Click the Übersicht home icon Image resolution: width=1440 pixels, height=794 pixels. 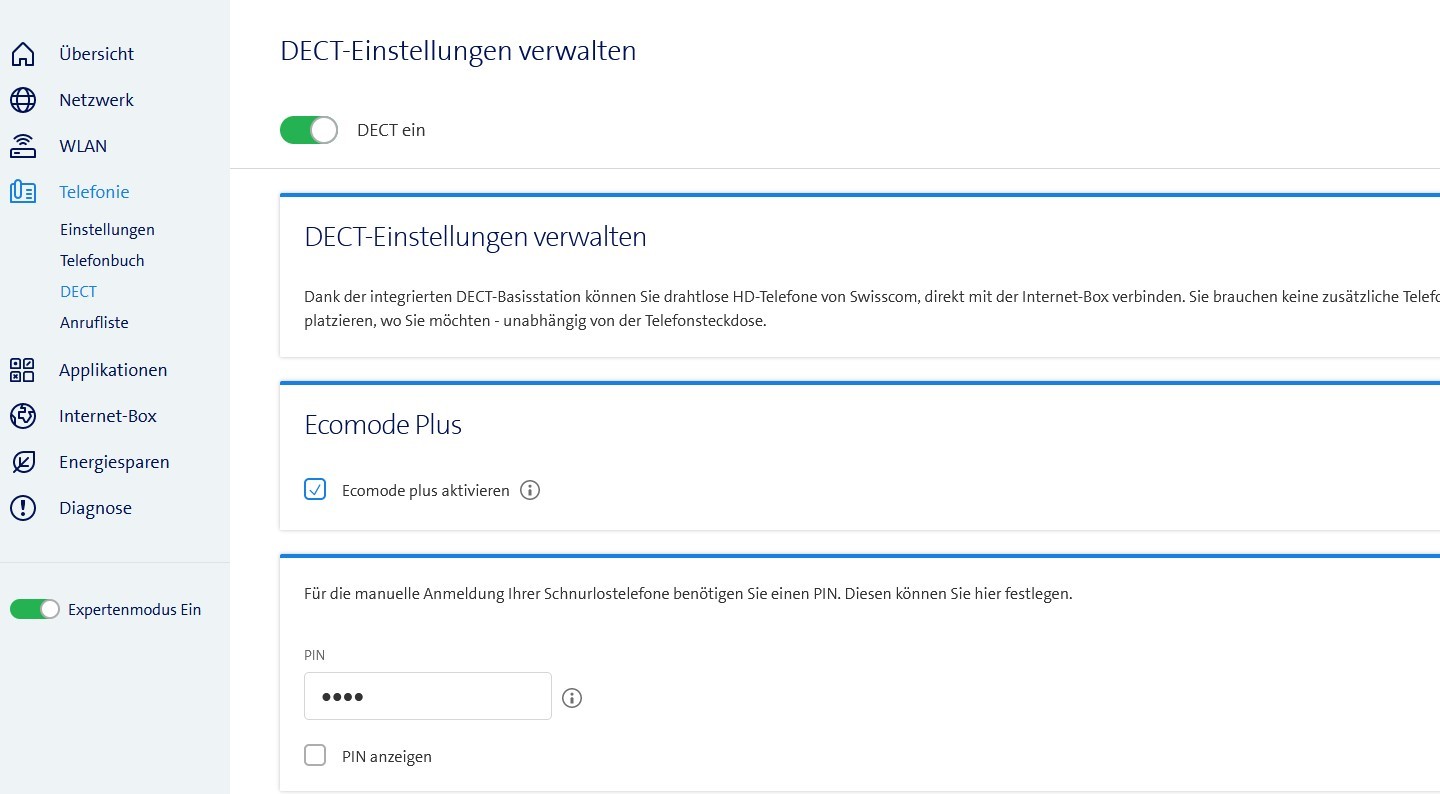23,53
